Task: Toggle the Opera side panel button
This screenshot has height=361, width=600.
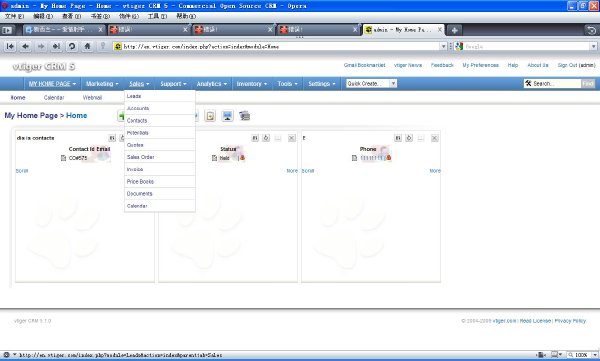Action: tap(7, 30)
